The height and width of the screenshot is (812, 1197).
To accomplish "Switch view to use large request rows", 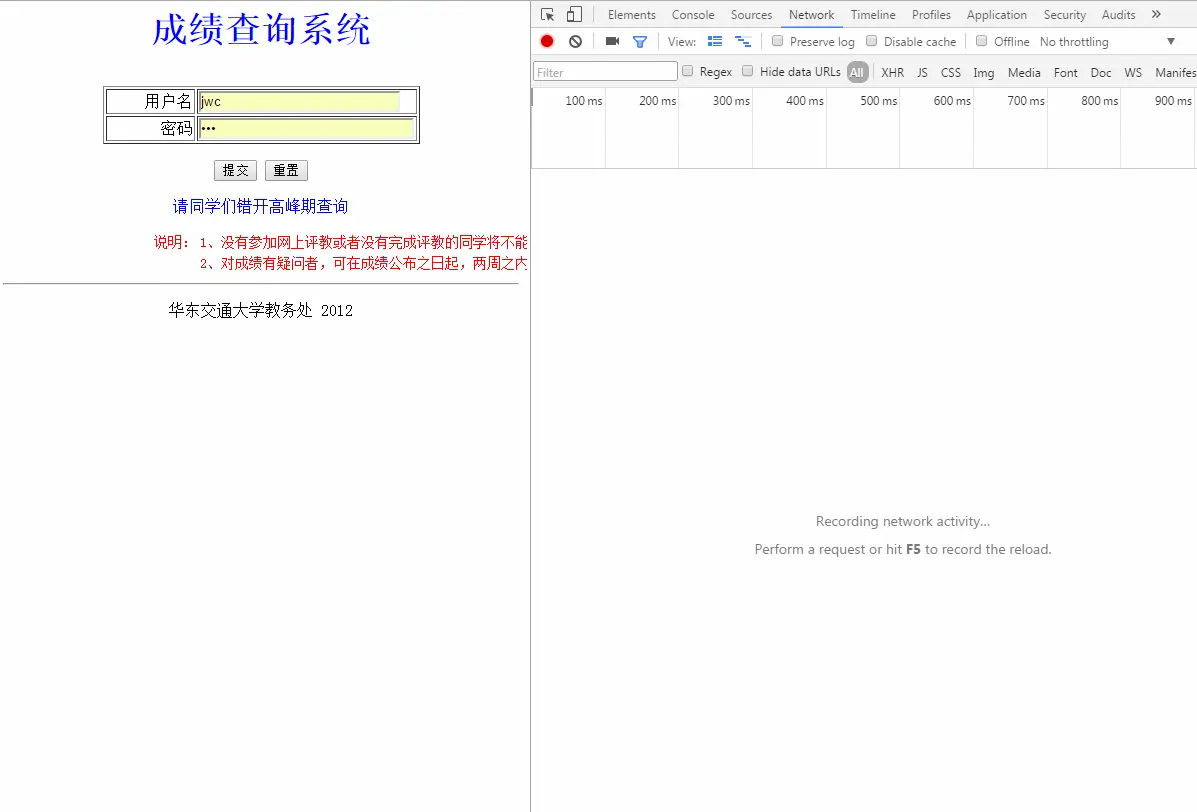I will pos(714,41).
